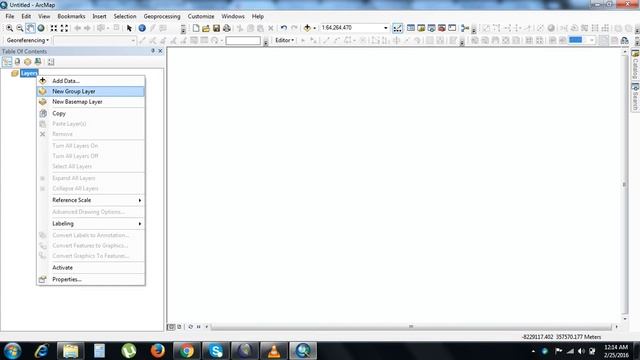Click the vertical map scrollbar
The height and width of the screenshot is (360, 640).
624,184
